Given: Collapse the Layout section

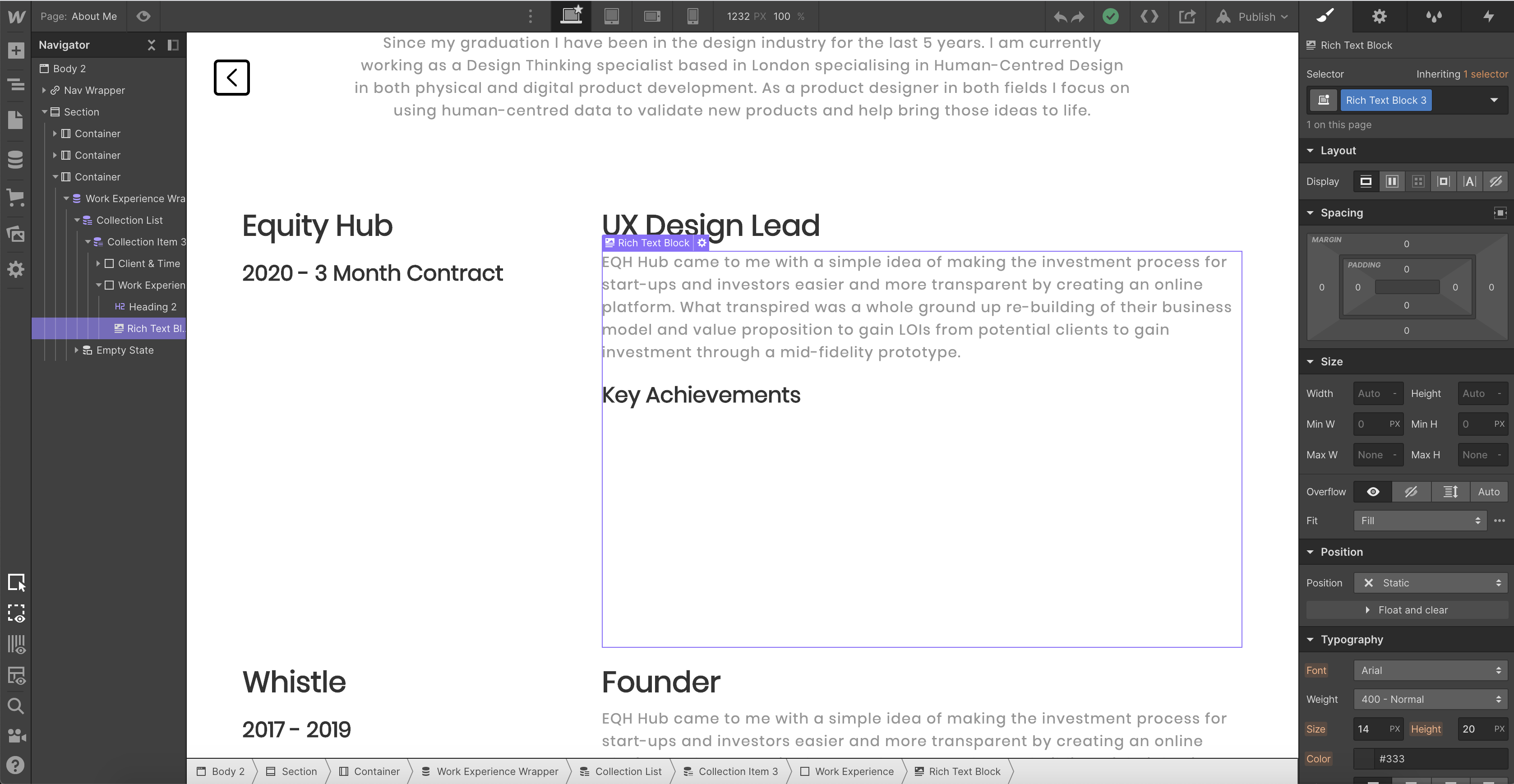Looking at the screenshot, I should pos(1310,151).
